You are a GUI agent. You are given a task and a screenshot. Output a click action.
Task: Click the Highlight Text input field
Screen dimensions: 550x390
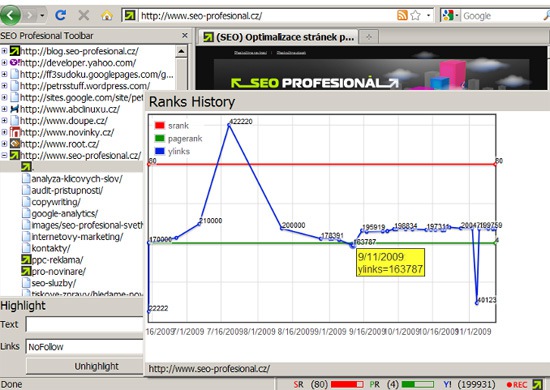pos(84,324)
